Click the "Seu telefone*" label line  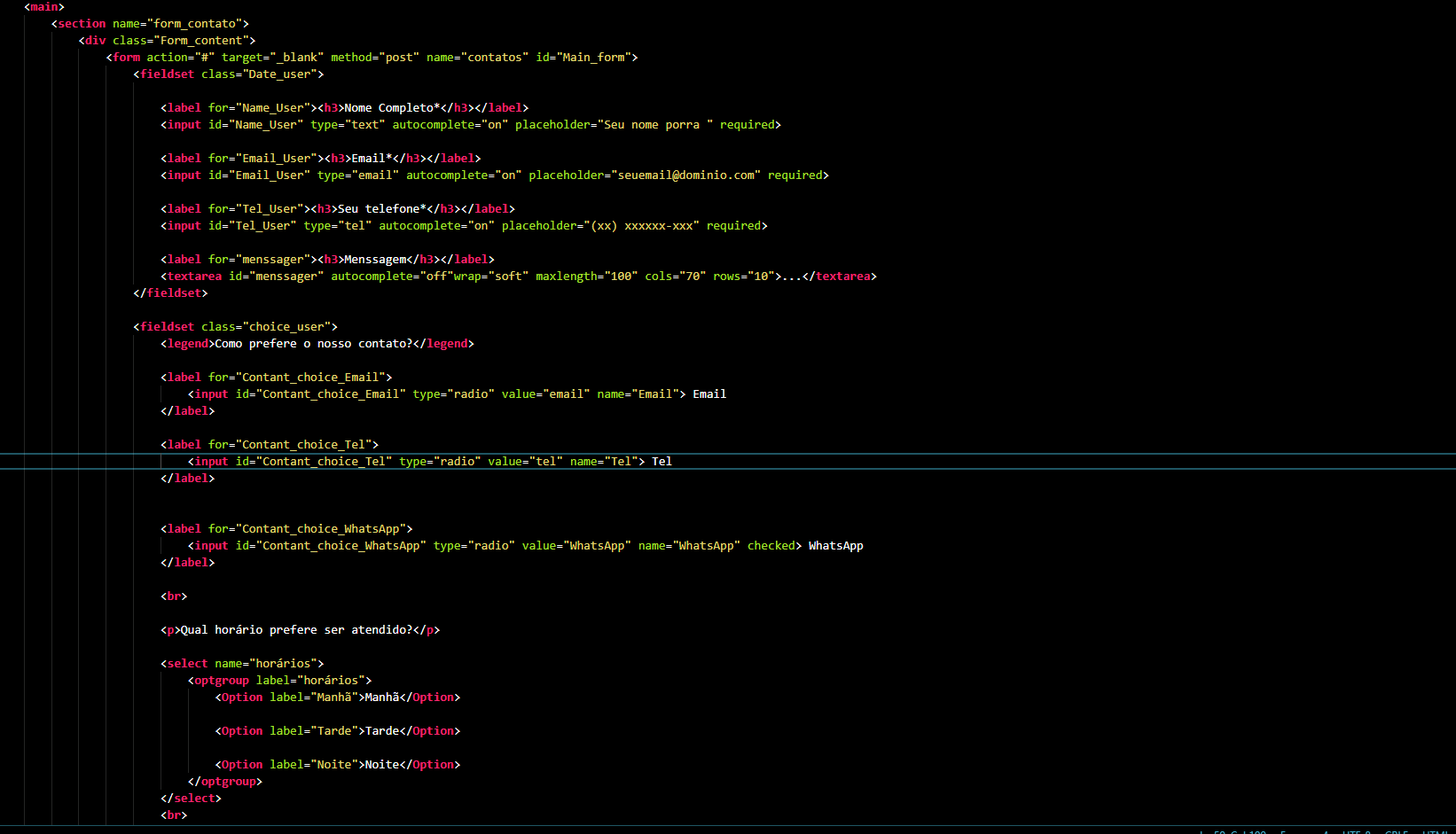pyautogui.click(x=338, y=209)
